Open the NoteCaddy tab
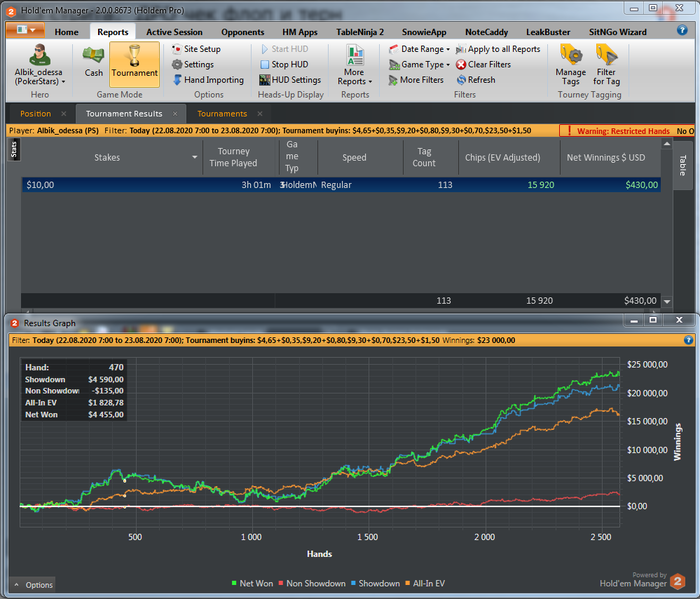This screenshot has width=700, height=599. tap(486, 32)
